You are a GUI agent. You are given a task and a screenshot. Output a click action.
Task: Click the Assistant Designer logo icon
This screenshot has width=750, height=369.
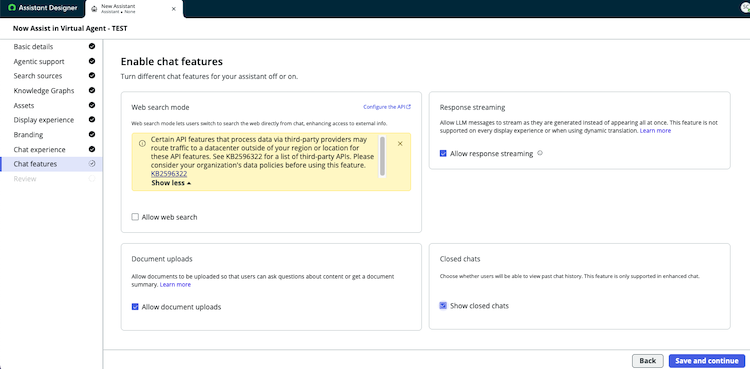12,8
